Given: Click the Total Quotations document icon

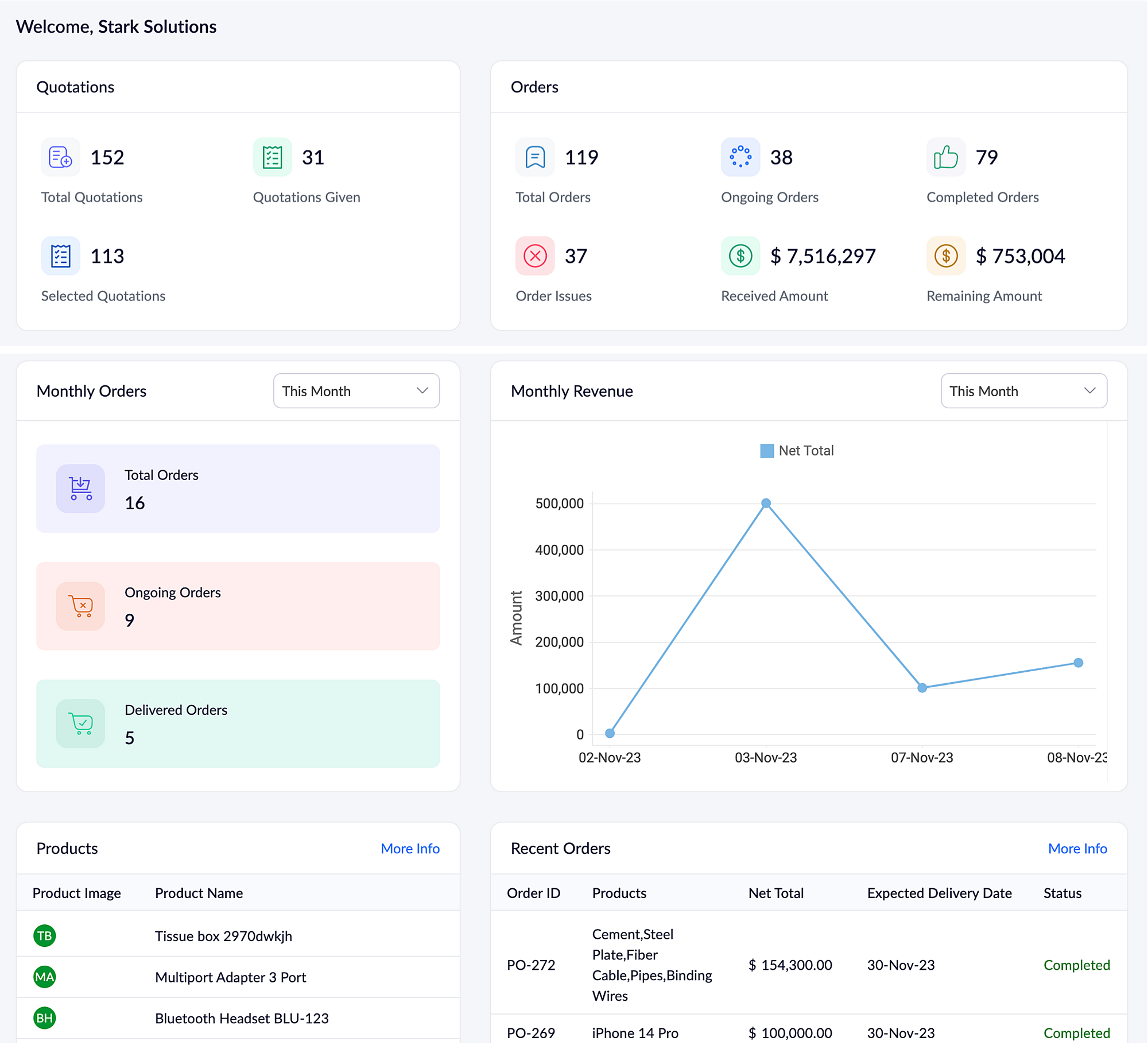Looking at the screenshot, I should point(60,157).
